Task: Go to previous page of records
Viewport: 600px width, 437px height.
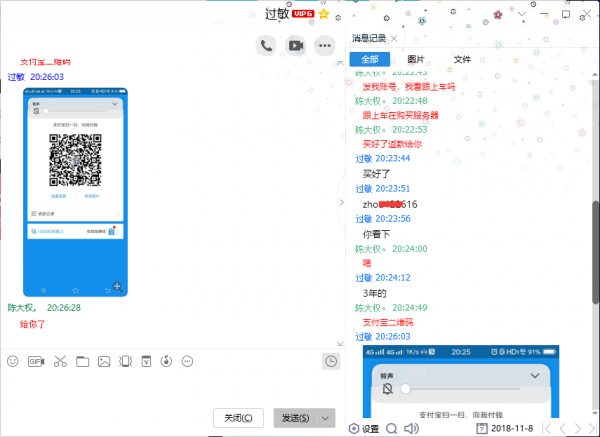Action: point(562,429)
